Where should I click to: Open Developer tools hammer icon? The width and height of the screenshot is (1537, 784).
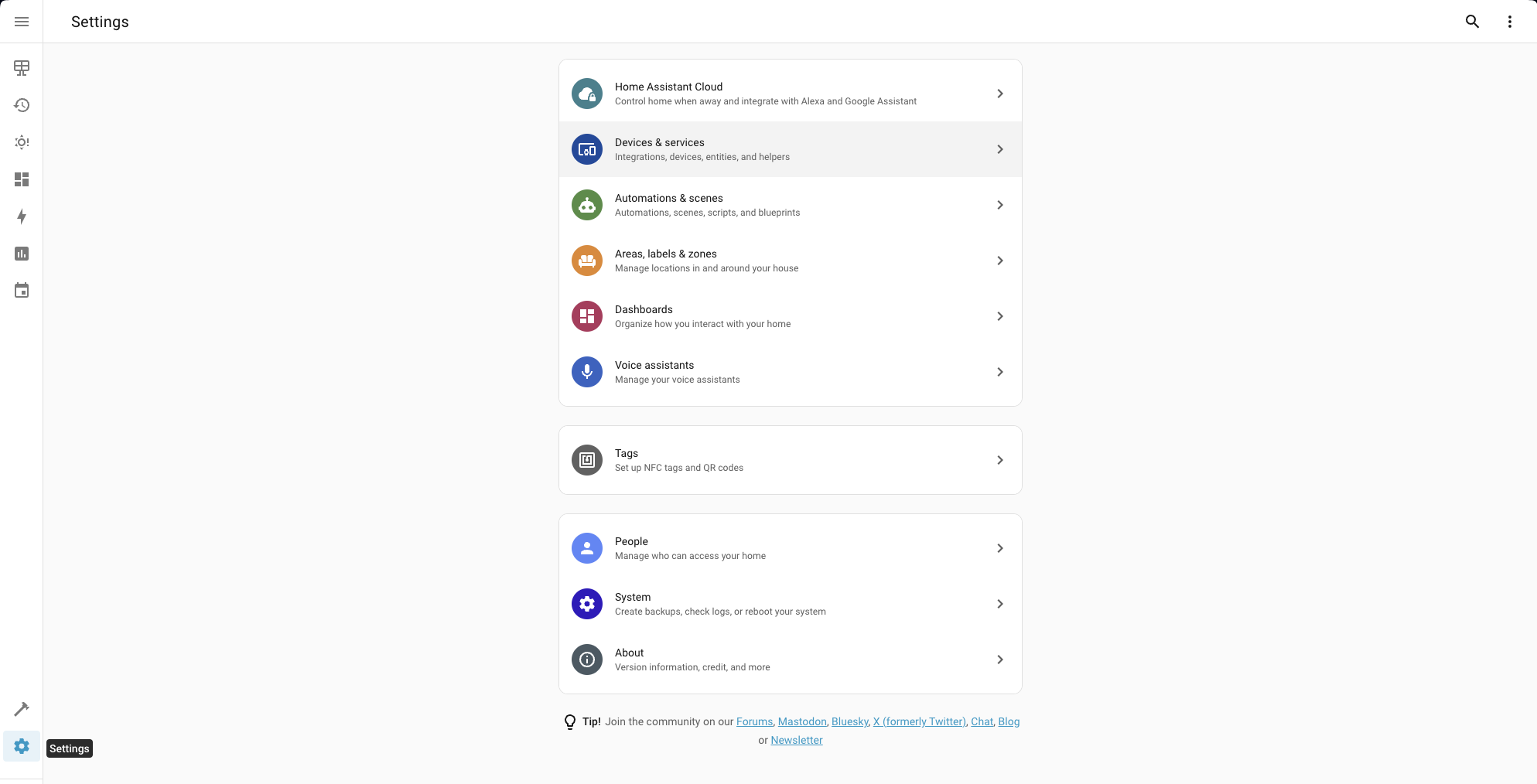tap(22, 709)
